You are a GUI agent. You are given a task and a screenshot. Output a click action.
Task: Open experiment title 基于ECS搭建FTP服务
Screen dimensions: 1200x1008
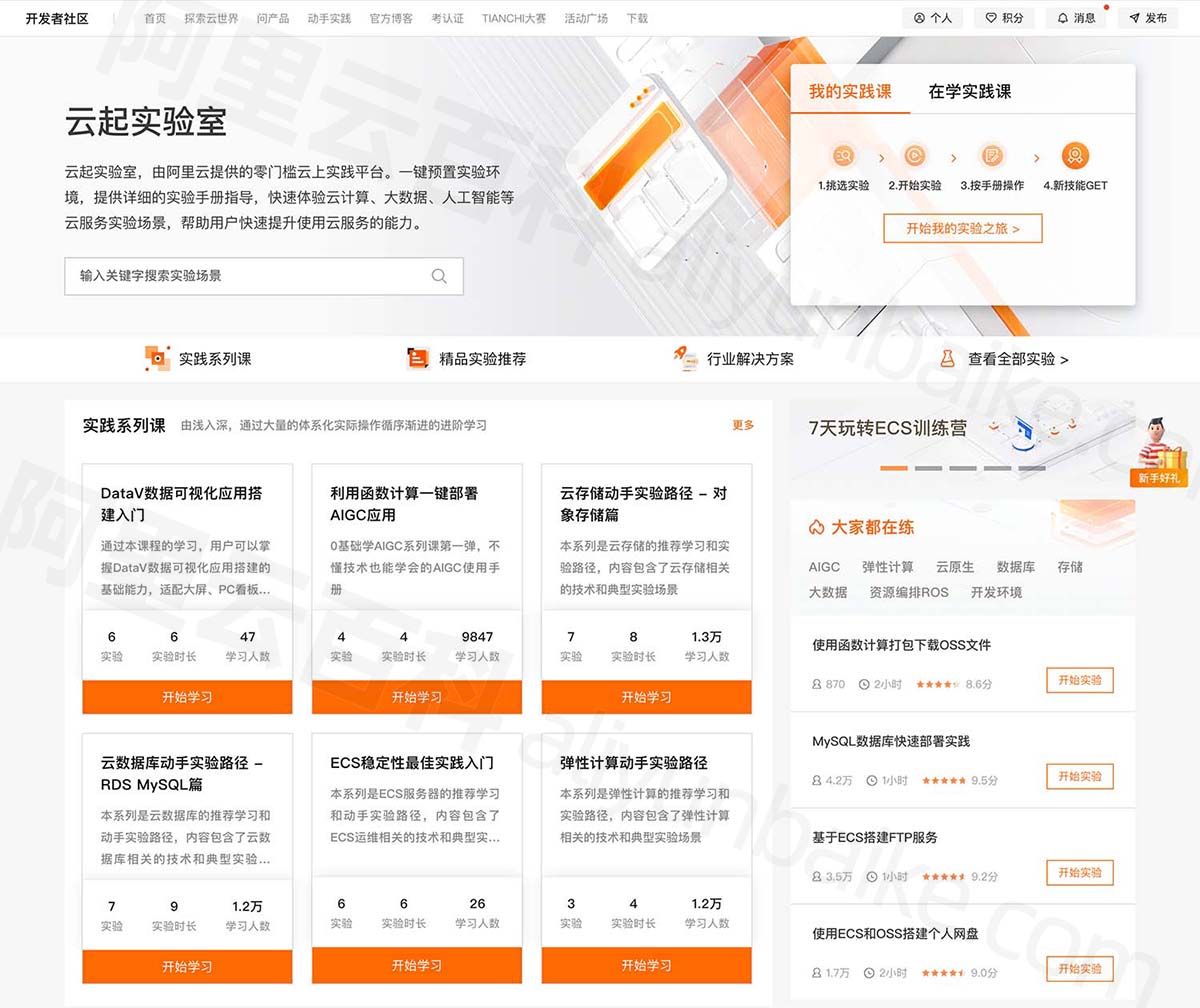(875, 837)
